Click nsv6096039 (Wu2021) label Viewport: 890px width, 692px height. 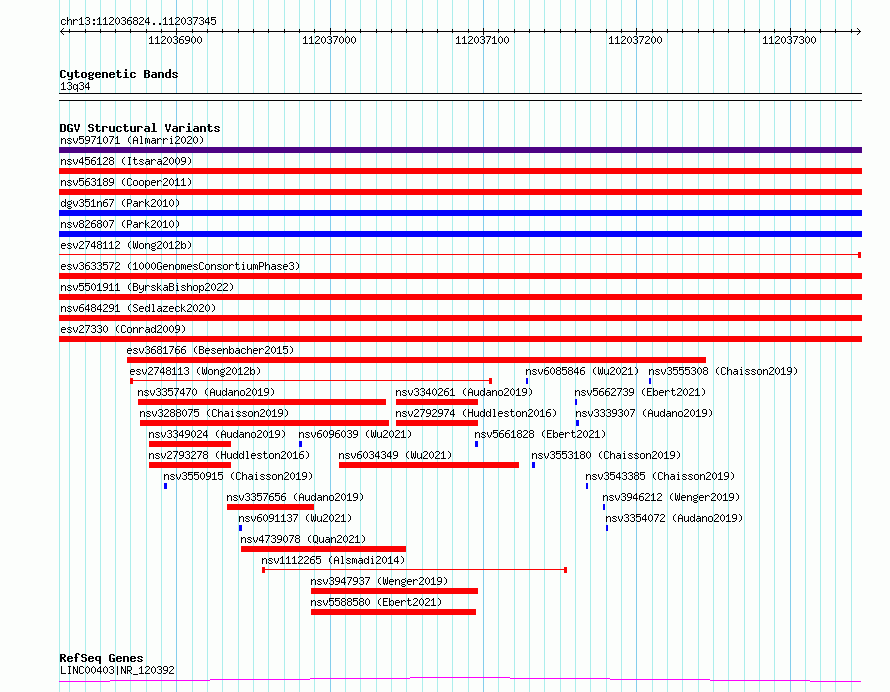point(355,434)
